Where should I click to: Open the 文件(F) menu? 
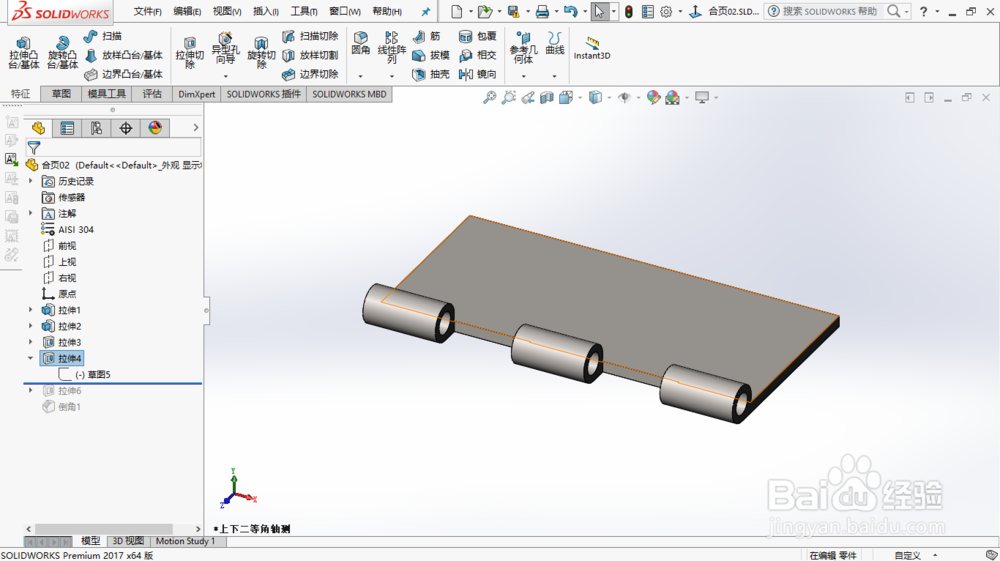pos(147,11)
